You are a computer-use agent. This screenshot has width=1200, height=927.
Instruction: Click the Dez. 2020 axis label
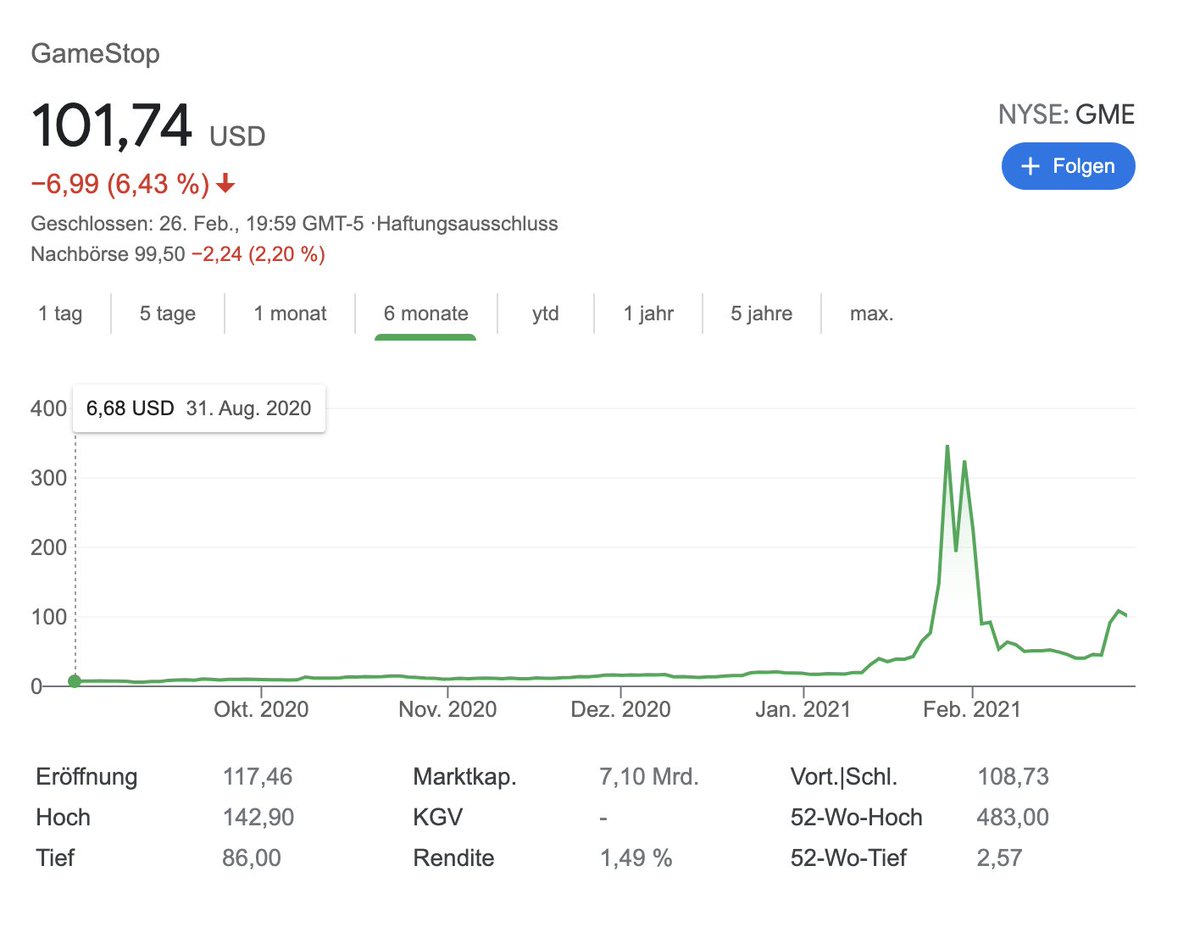622,709
